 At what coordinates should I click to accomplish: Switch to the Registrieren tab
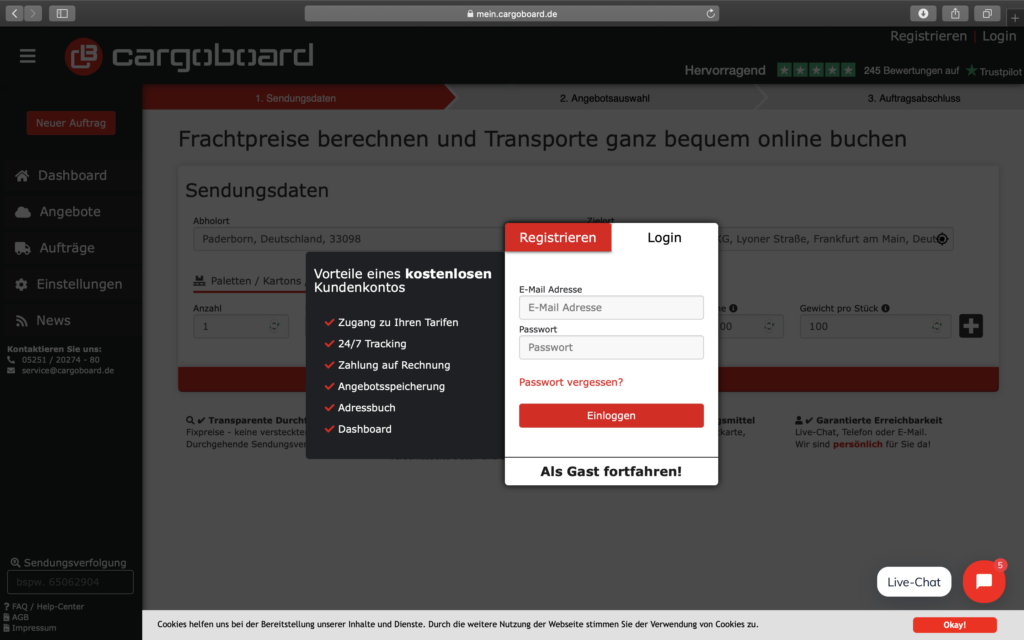pyautogui.click(x=557, y=237)
